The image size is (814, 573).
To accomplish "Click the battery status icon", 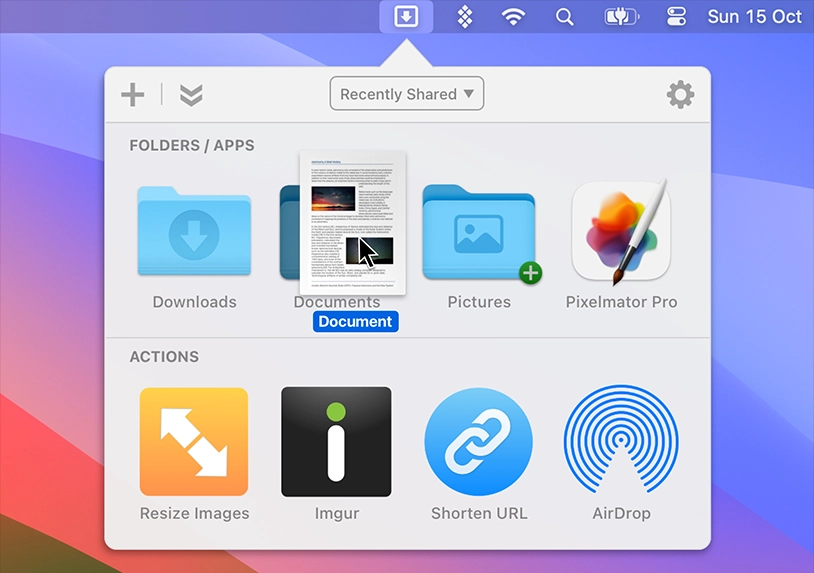I will 621,17.
